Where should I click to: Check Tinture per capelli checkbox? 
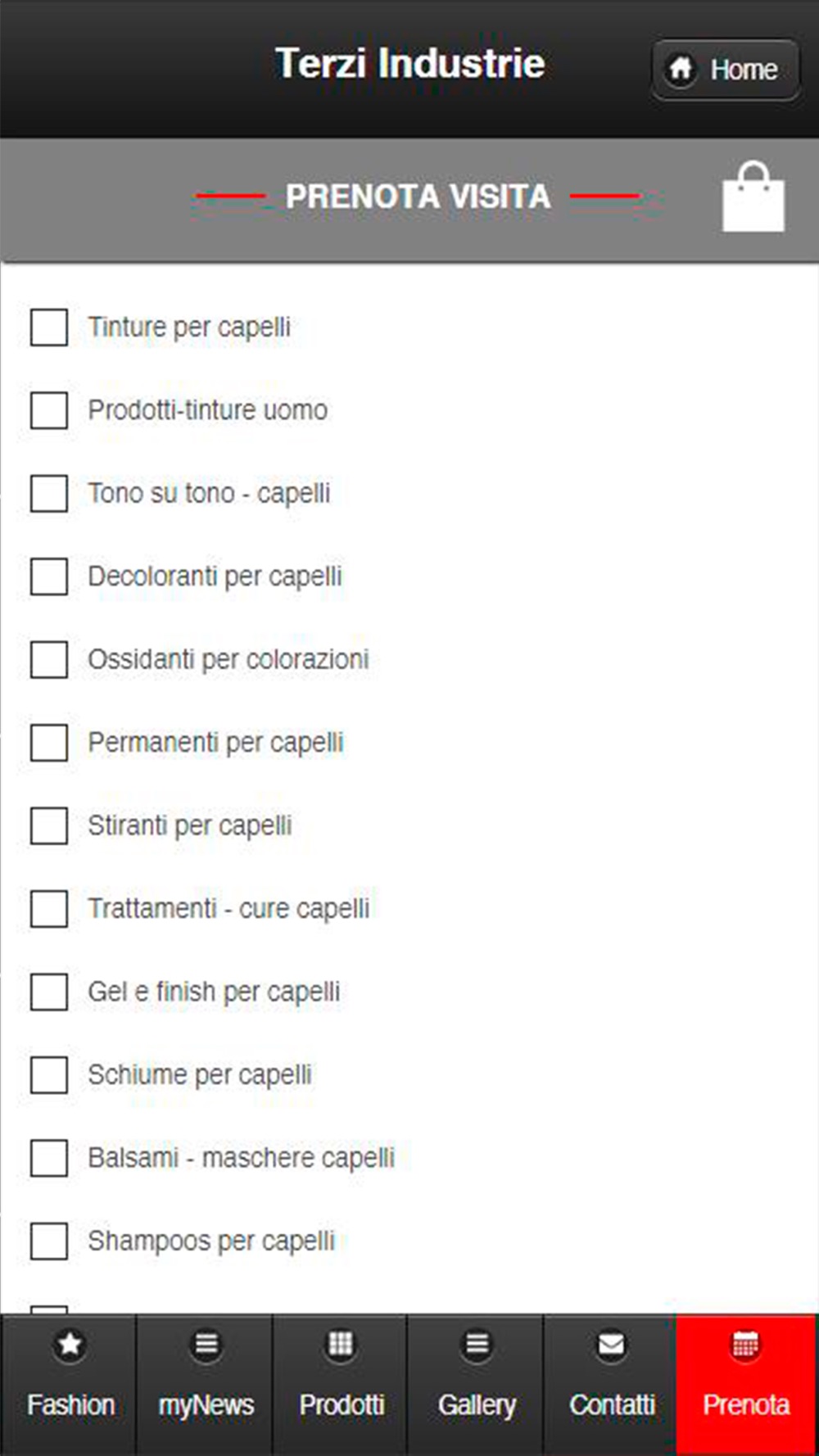(49, 328)
